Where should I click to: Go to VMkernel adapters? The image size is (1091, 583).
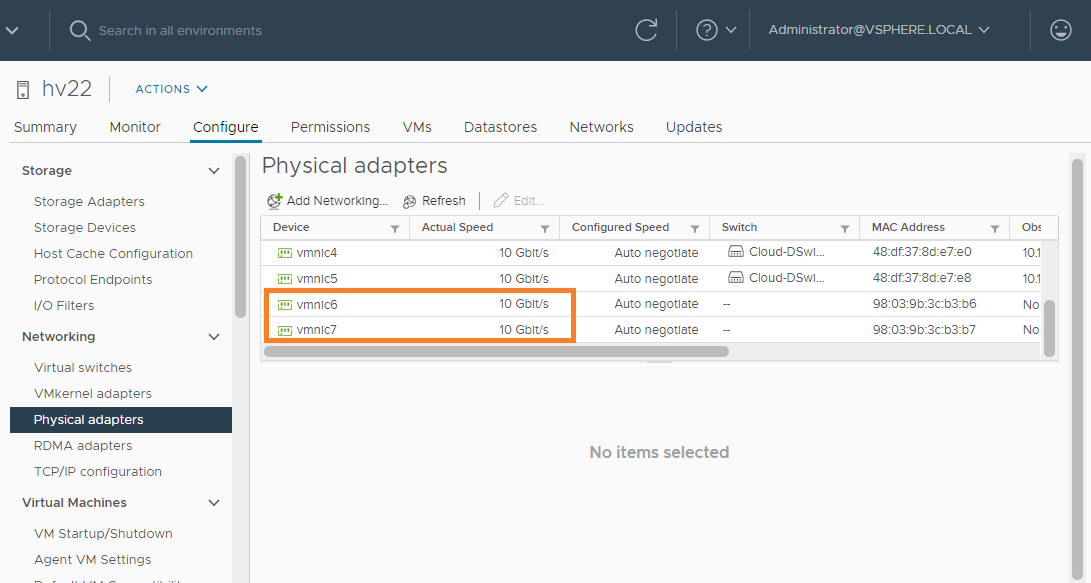point(93,394)
